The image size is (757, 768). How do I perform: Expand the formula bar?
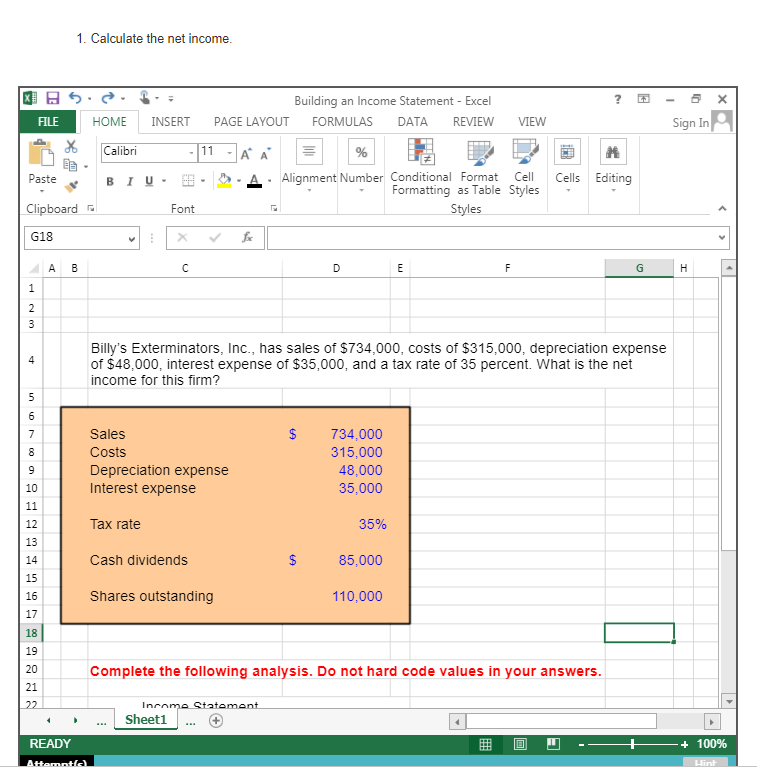coord(722,238)
